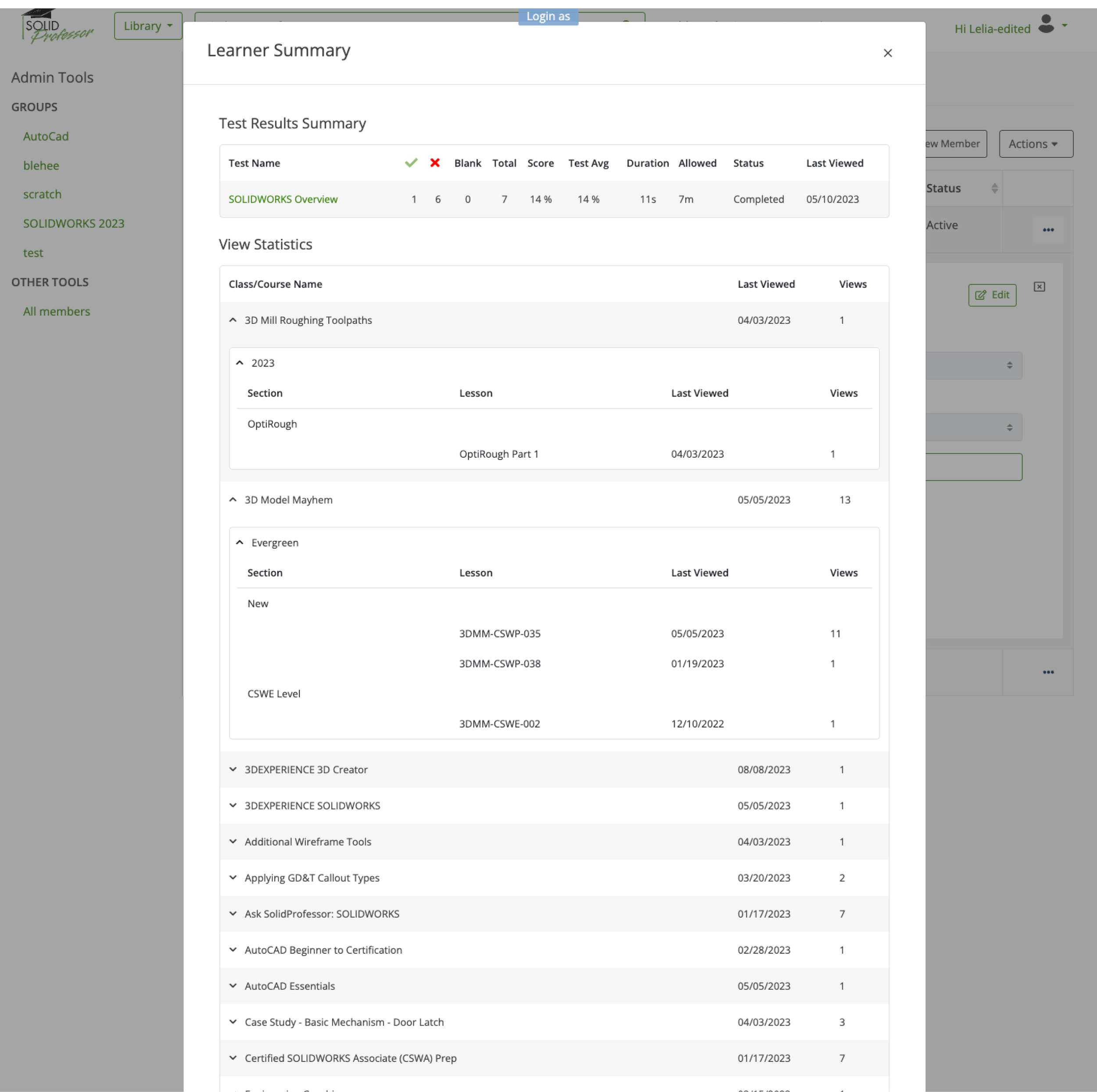This screenshot has height=1092, width=1097.
Task: Open the SOLIDWORKS Overview test link
Action: (x=283, y=199)
